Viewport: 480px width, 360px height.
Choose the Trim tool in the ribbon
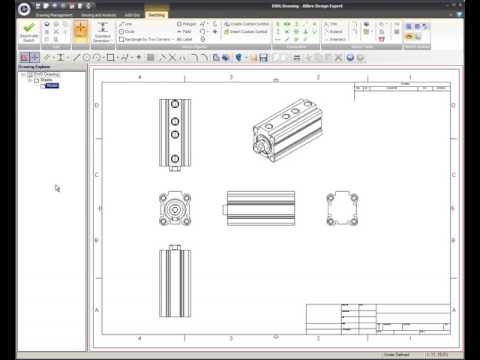(331, 24)
